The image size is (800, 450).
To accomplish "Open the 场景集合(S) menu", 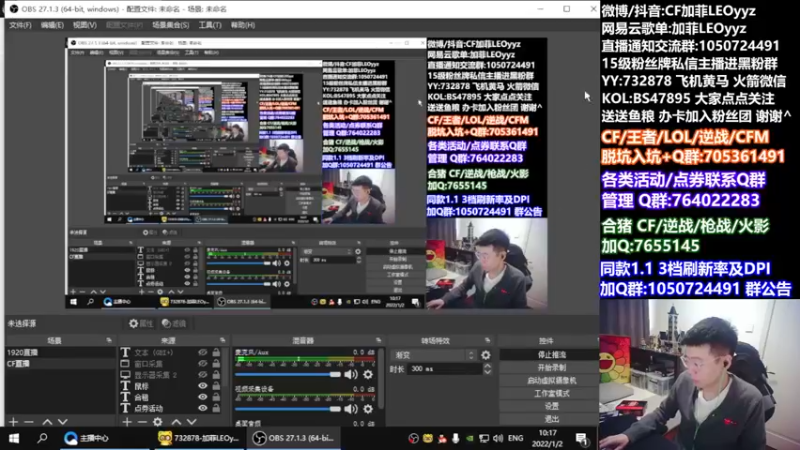I will (x=170, y=25).
